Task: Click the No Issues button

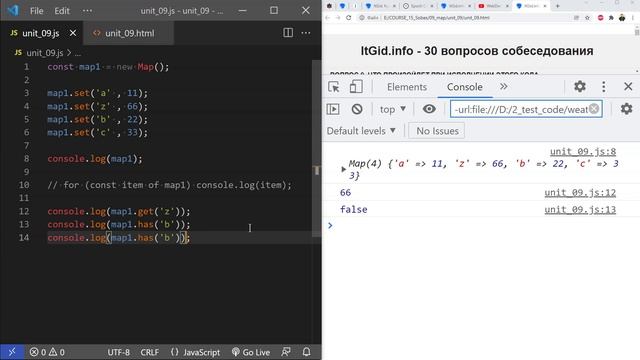Action: 436,131
